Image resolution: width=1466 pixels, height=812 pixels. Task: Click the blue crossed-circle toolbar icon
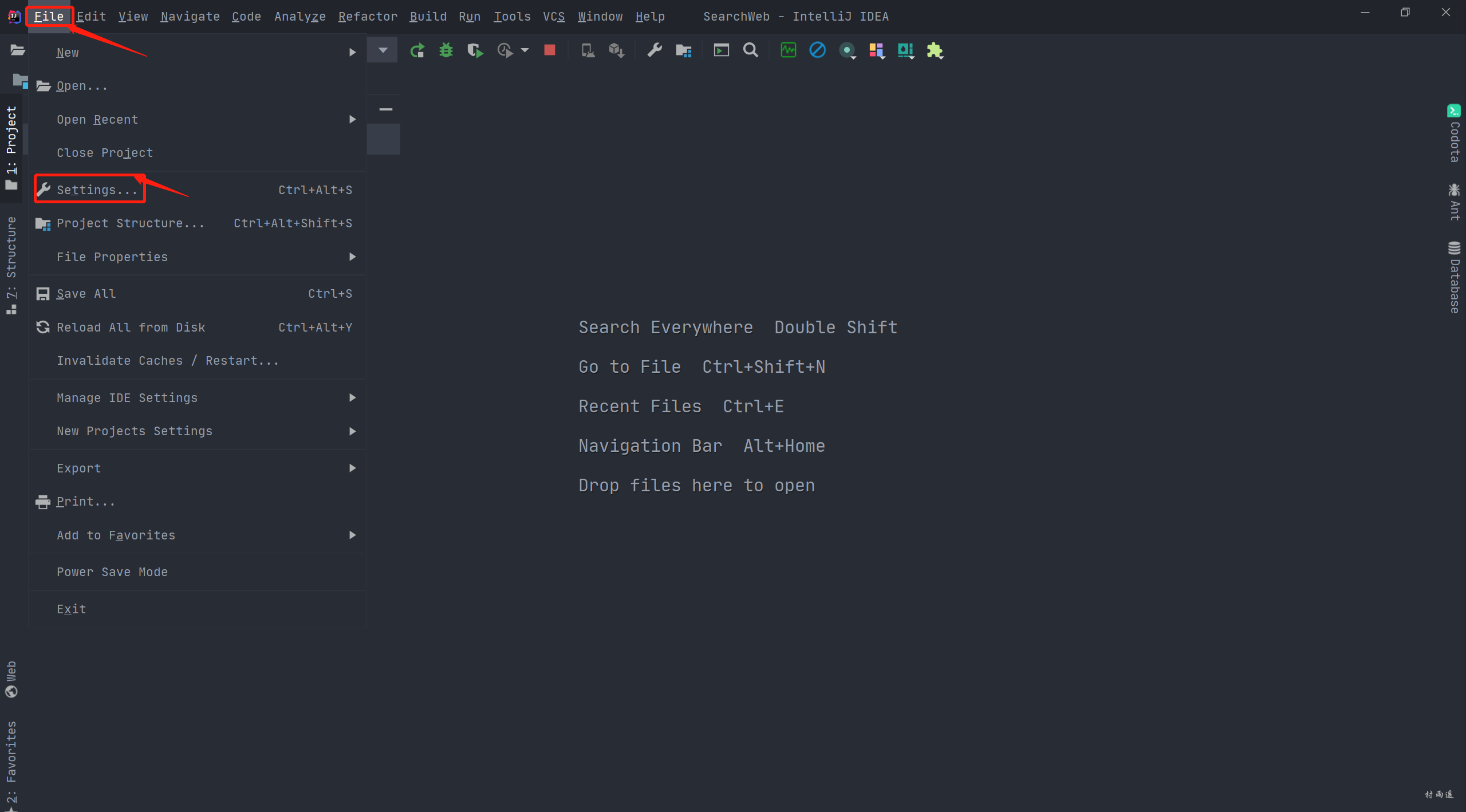pos(817,50)
